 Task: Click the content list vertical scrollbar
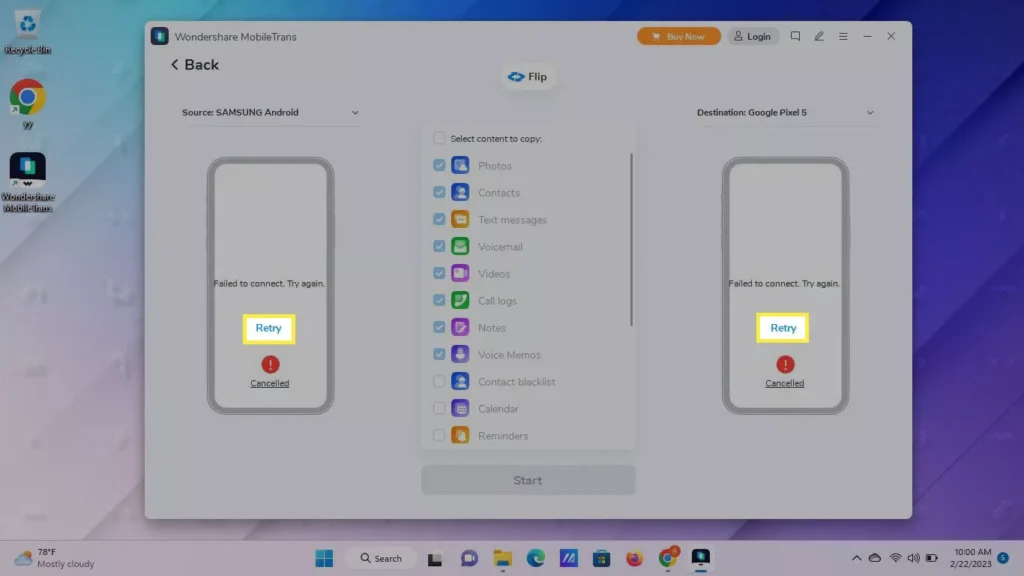pyautogui.click(x=631, y=238)
